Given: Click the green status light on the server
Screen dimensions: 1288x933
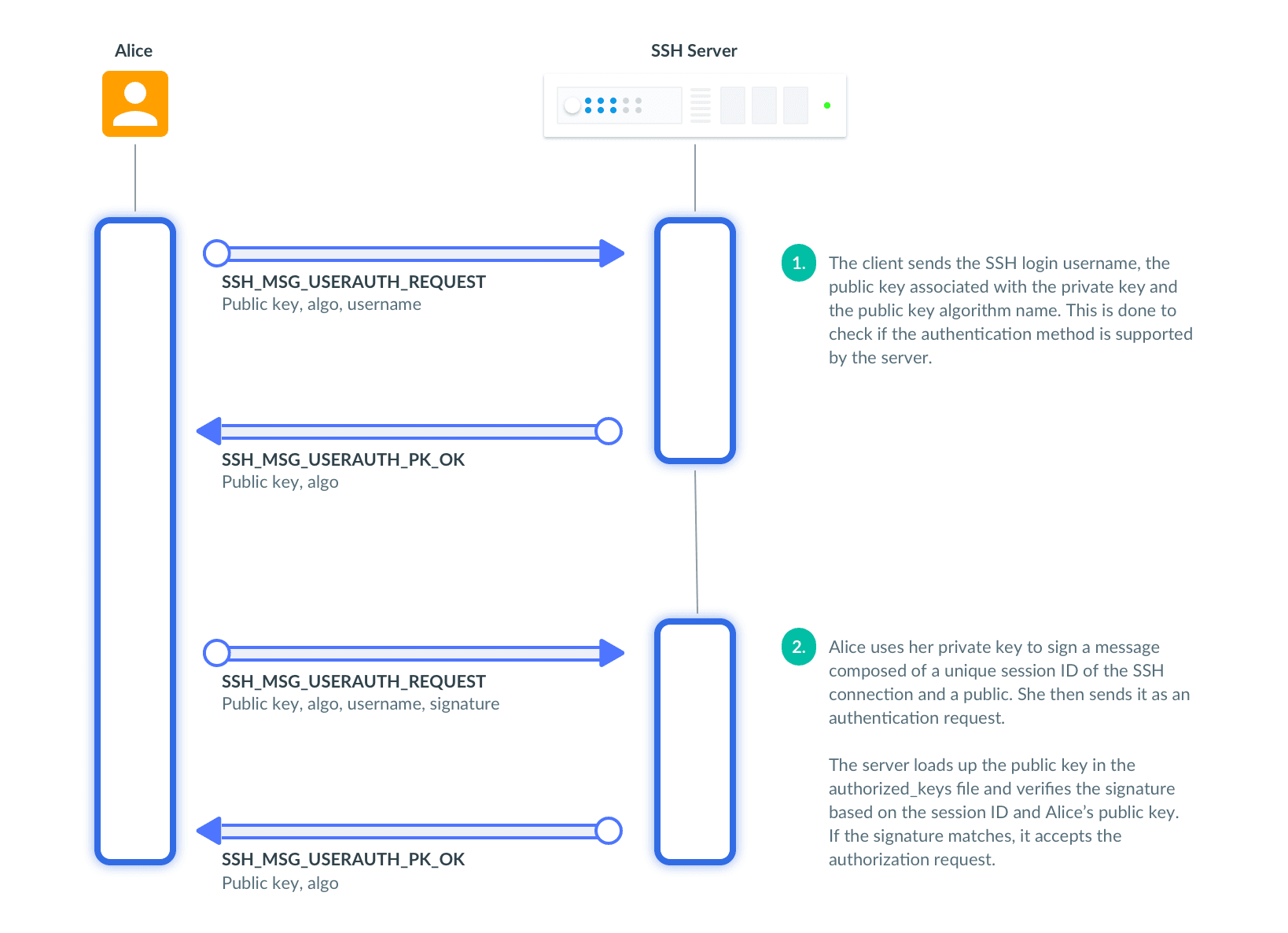Looking at the screenshot, I should click(x=826, y=105).
